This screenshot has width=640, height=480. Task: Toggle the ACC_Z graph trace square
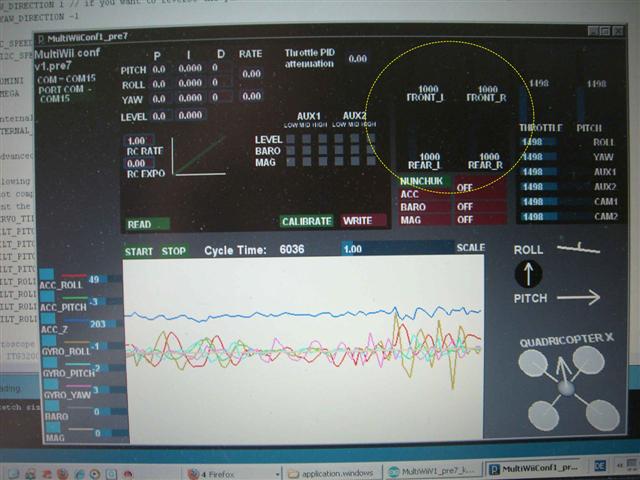pos(48,319)
